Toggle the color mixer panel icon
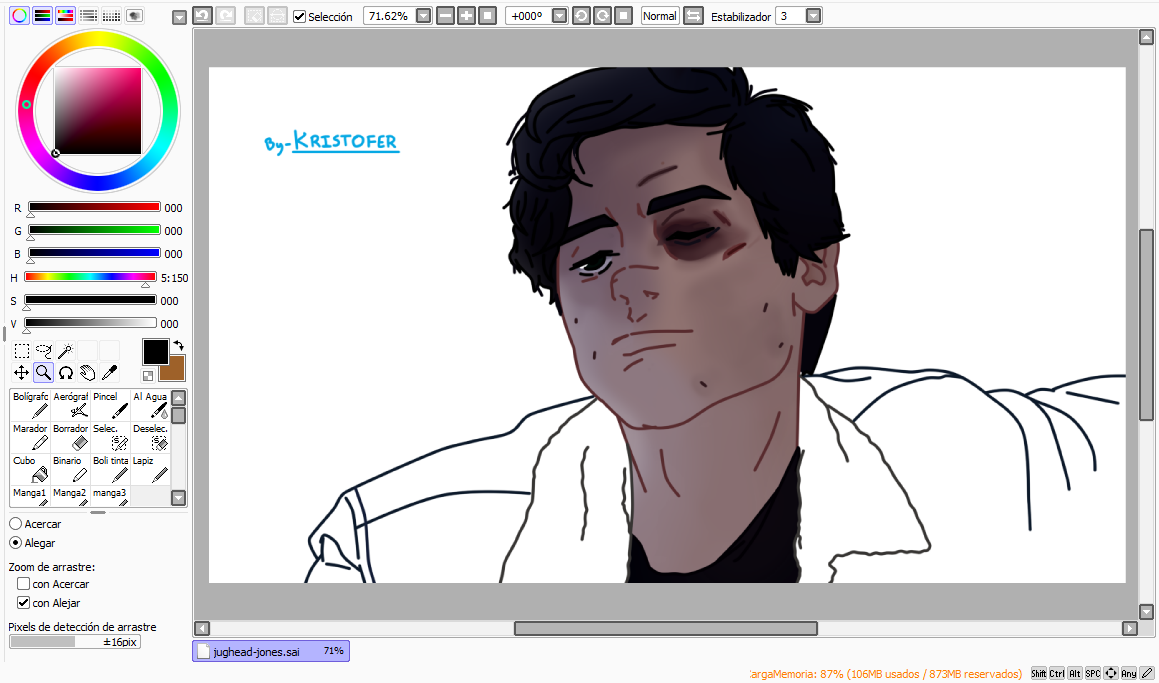Image resolution: width=1159 pixels, height=683 pixels. click(x=88, y=16)
